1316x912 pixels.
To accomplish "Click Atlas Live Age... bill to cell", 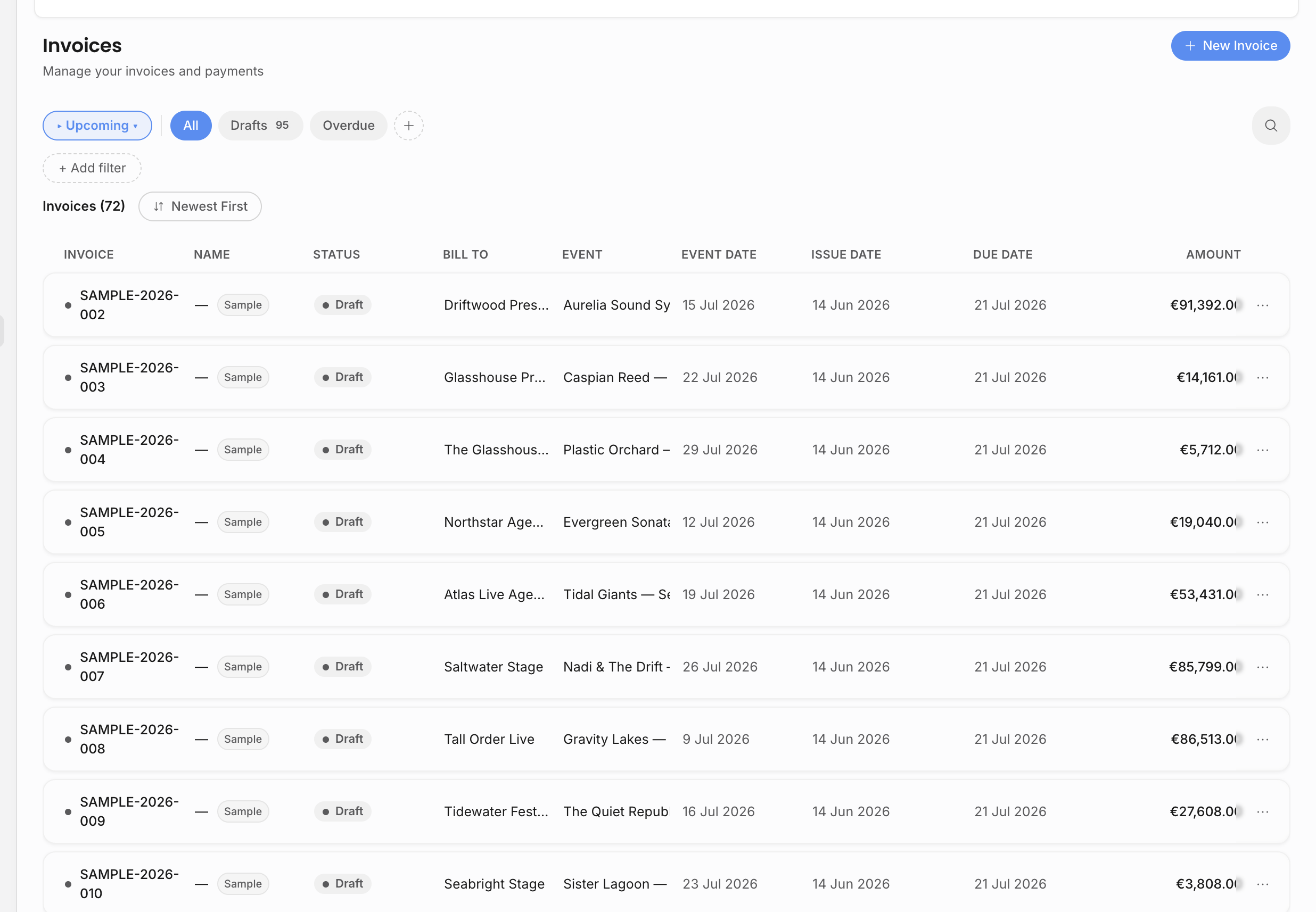I will [x=495, y=595].
